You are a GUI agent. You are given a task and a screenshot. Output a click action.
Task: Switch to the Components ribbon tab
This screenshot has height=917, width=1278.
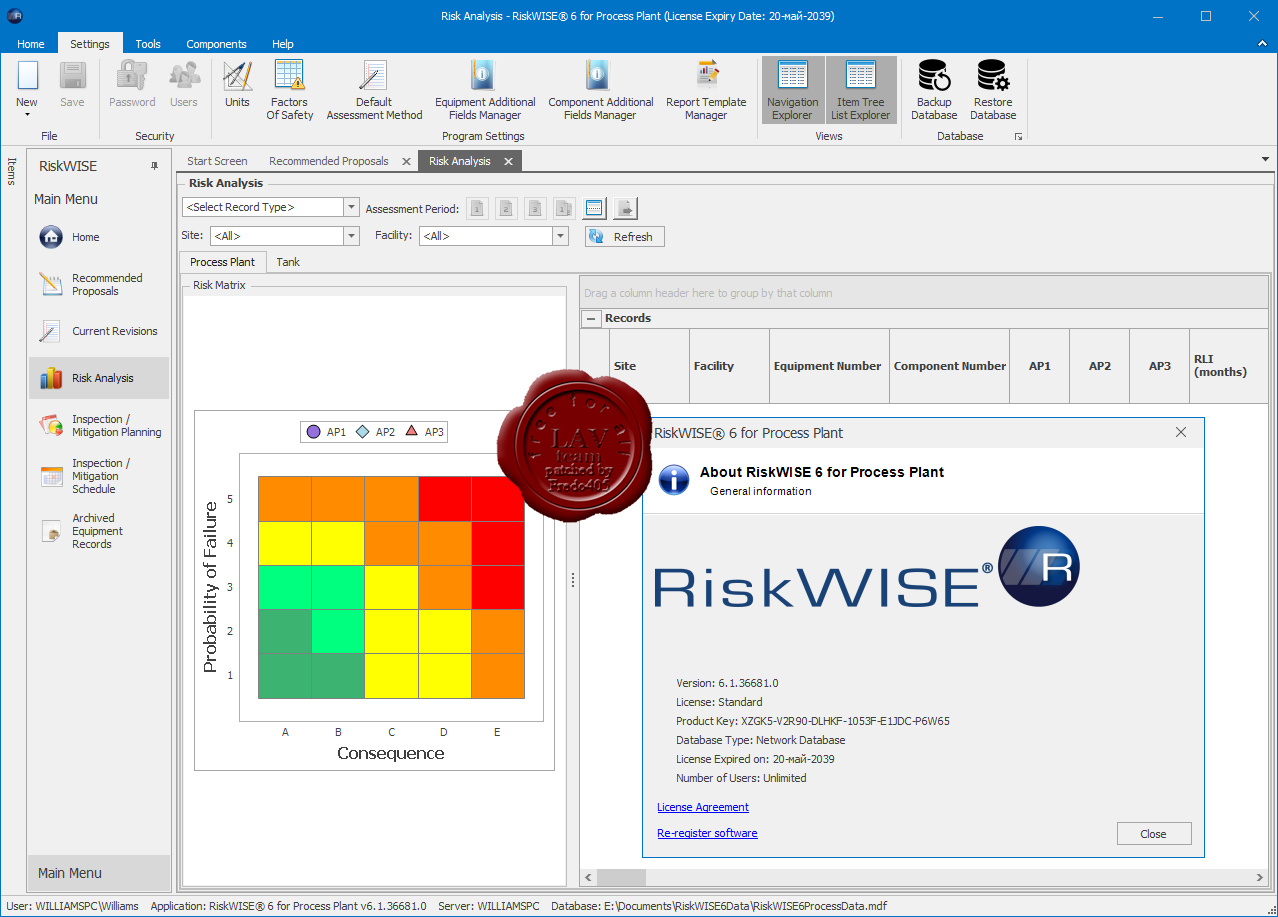point(216,44)
